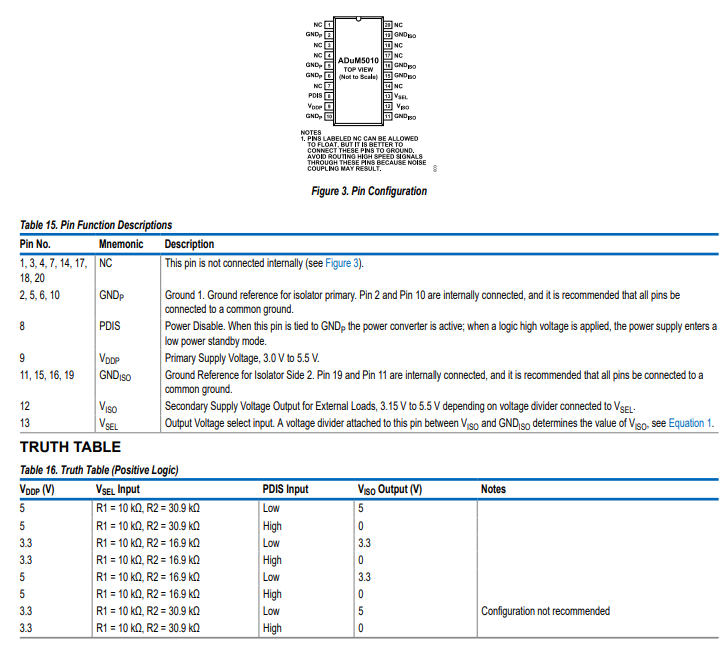This screenshot has width=725, height=654.
Task: Click pin number 9 cell in Table 15
Action: tap(22, 358)
